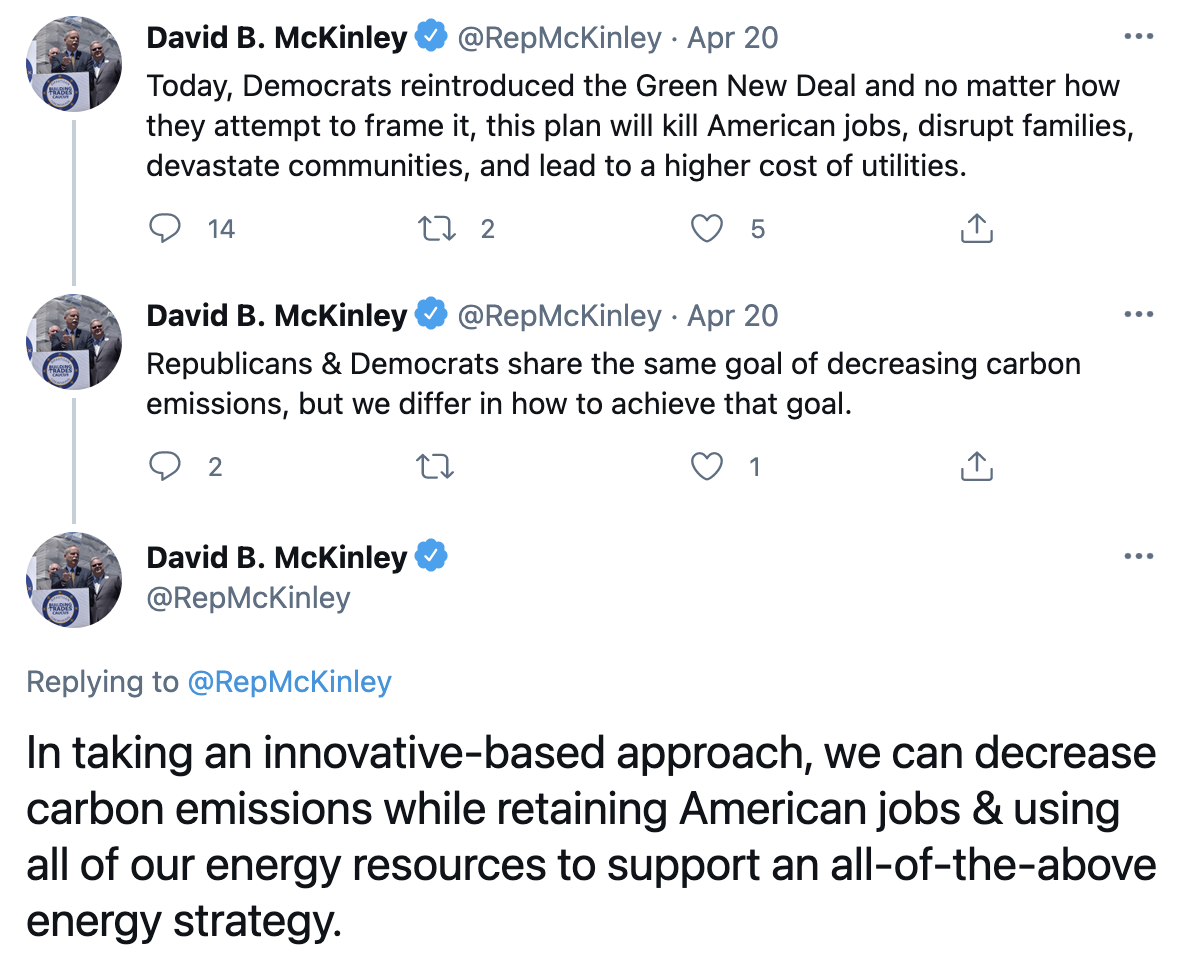Viewport: 1182px width, 976px height.
Task: Click @RepMcKinley handle below third tweet name
Action: coord(249,598)
